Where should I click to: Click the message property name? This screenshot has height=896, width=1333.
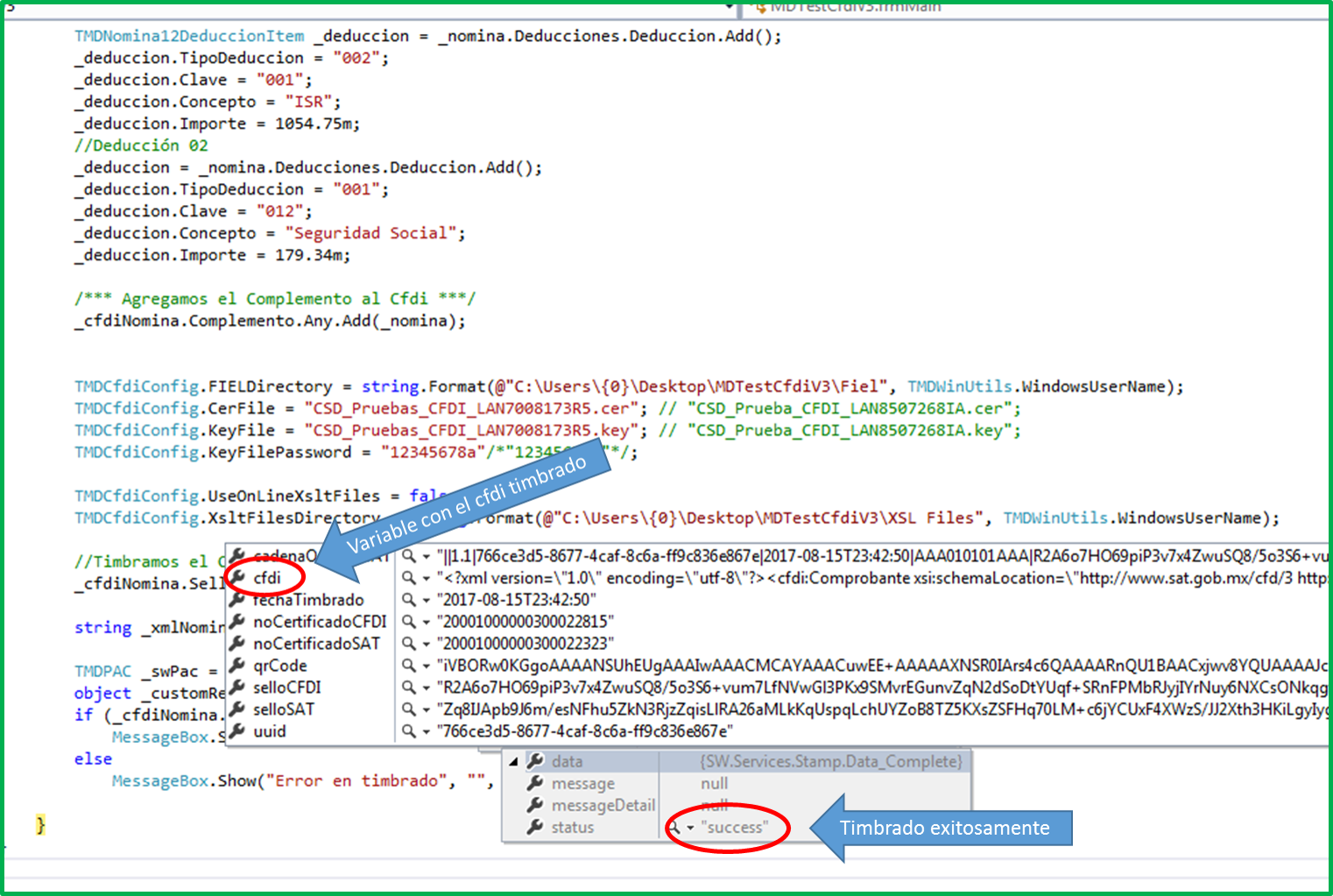[582, 783]
